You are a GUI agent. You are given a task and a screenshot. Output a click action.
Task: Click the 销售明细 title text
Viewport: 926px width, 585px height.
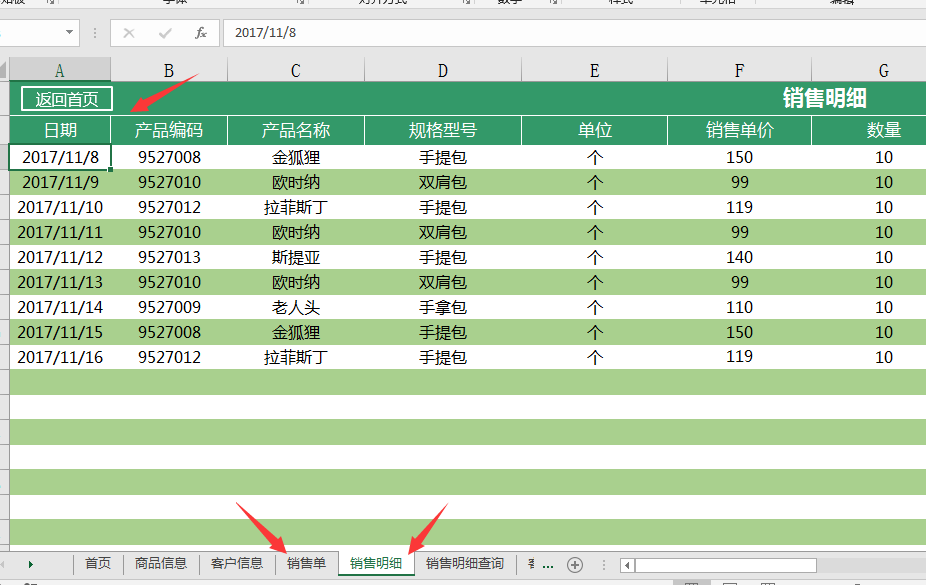[x=824, y=98]
